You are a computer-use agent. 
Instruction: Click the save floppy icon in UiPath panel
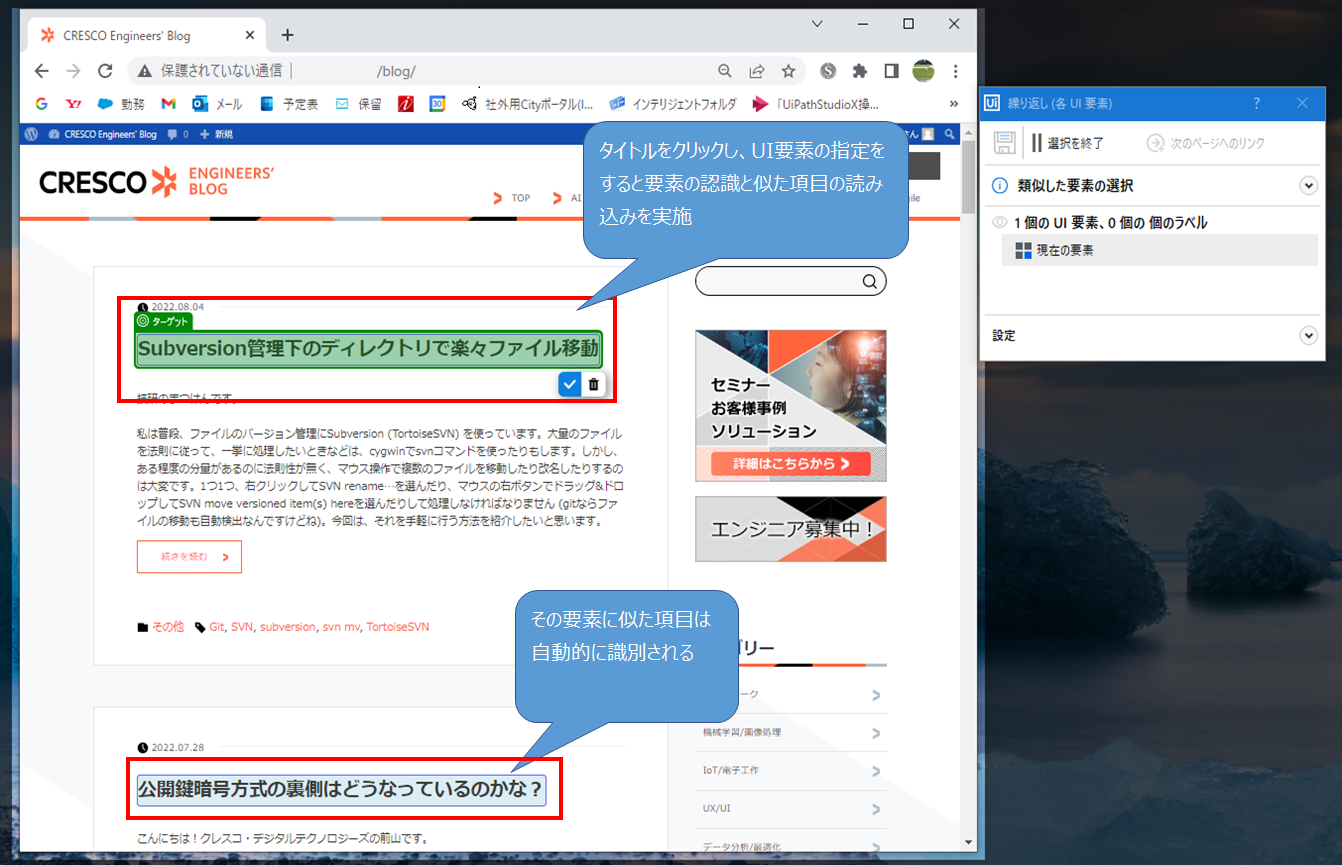[x=1005, y=143]
